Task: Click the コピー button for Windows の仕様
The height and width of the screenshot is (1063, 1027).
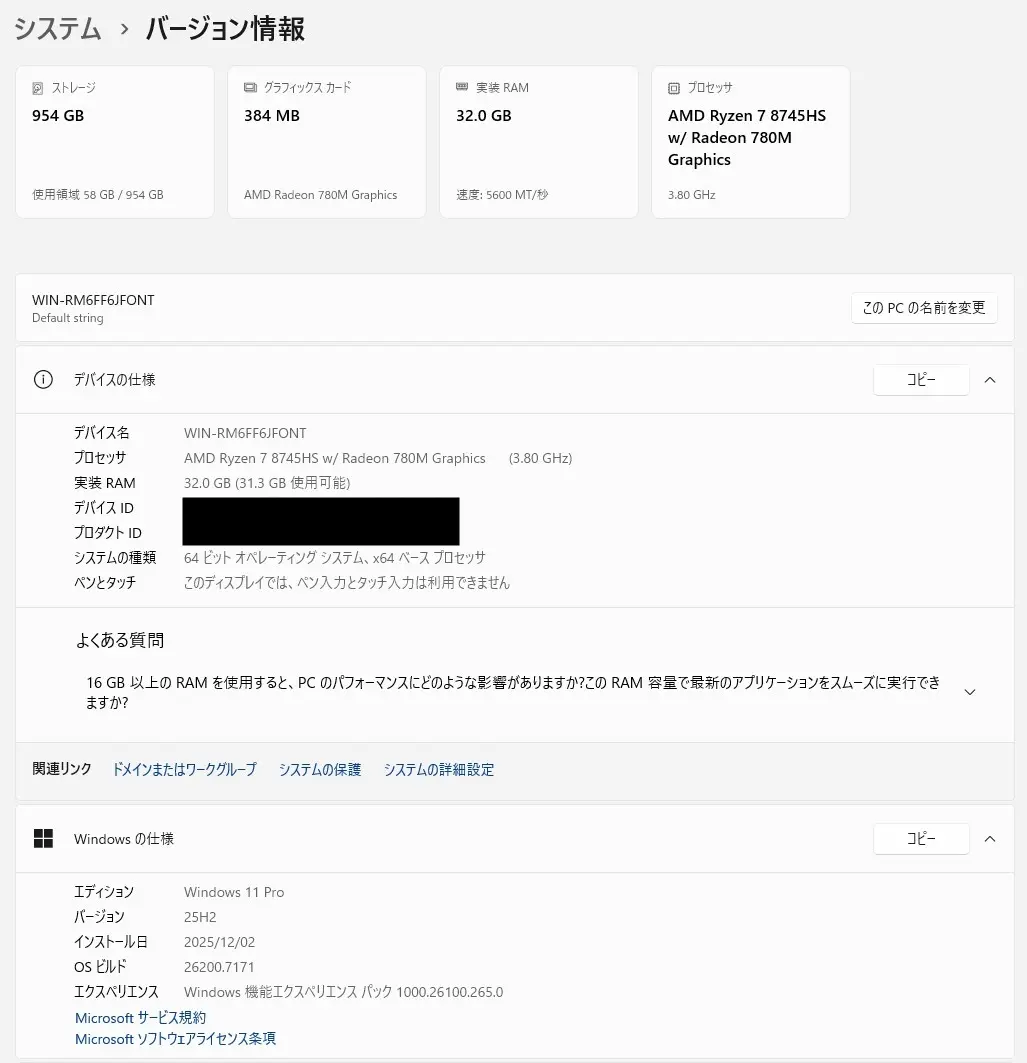Action: [920, 839]
